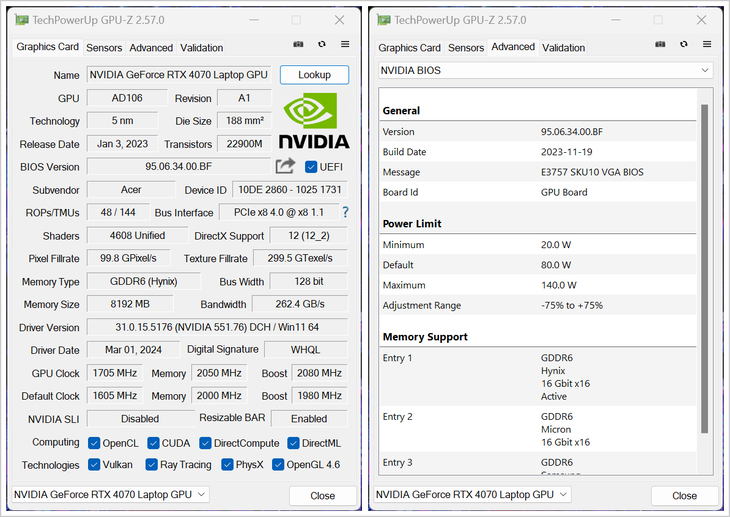The image size is (730, 517).
Task: Click the GPU Clock value 1705 MHz
Action: [x=115, y=373]
